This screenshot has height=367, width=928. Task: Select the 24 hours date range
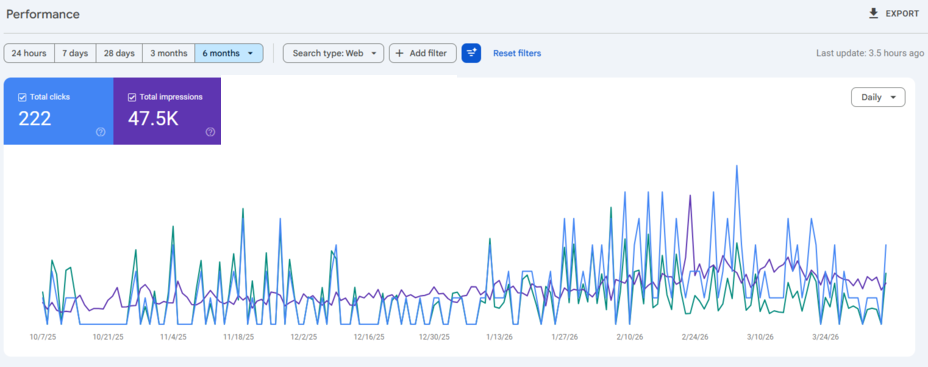[29, 53]
